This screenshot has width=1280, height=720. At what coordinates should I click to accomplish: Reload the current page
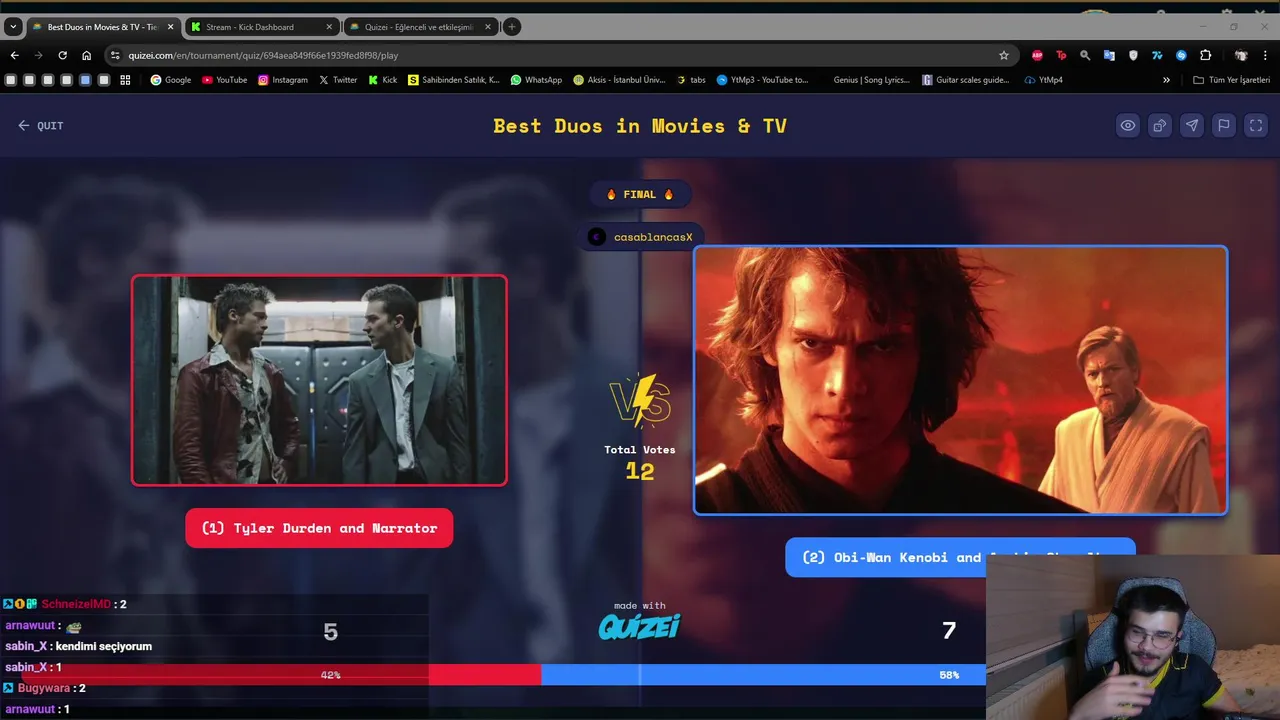coord(62,55)
